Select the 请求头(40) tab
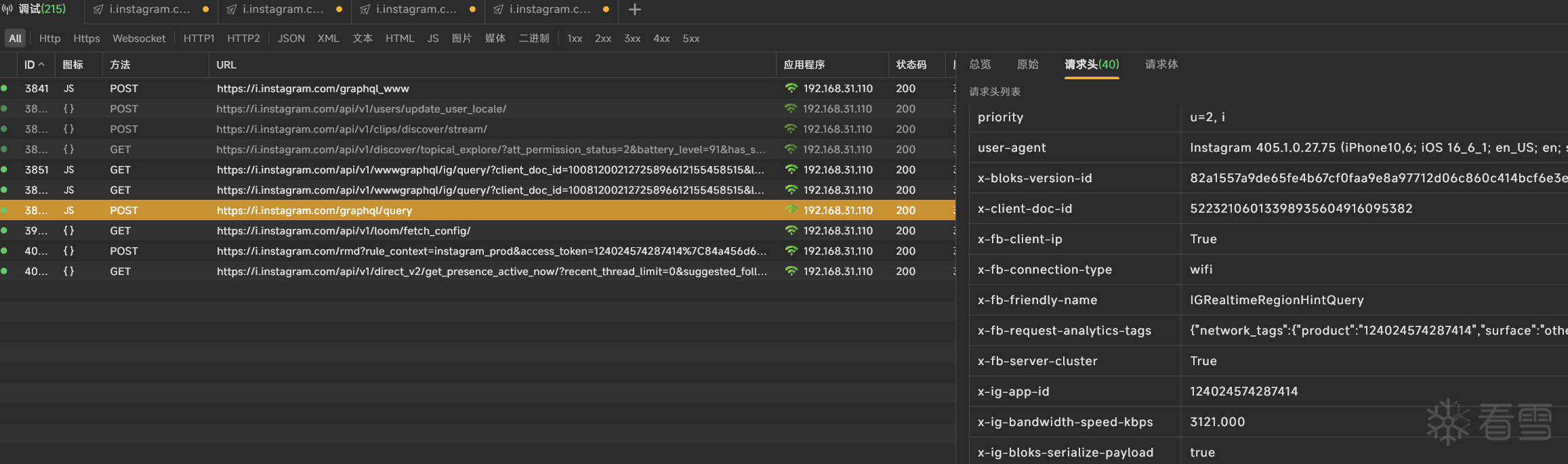 1092,64
